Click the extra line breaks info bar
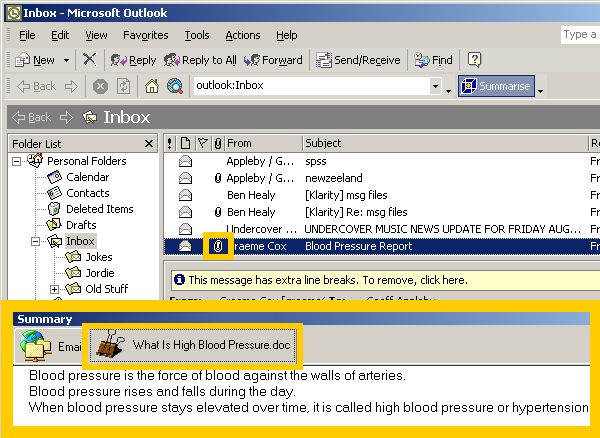 tap(385, 280)
